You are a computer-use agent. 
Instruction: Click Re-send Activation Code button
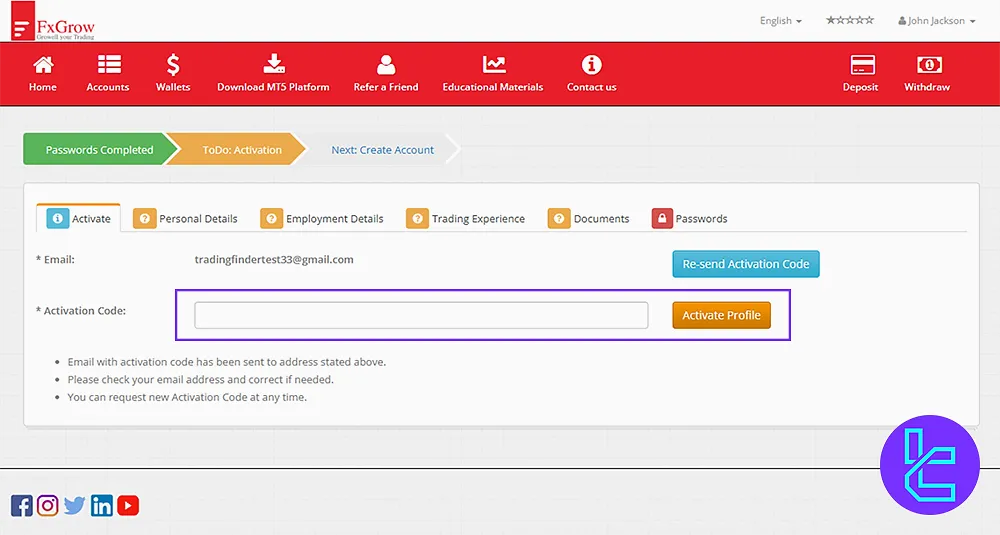coord(746,264)
